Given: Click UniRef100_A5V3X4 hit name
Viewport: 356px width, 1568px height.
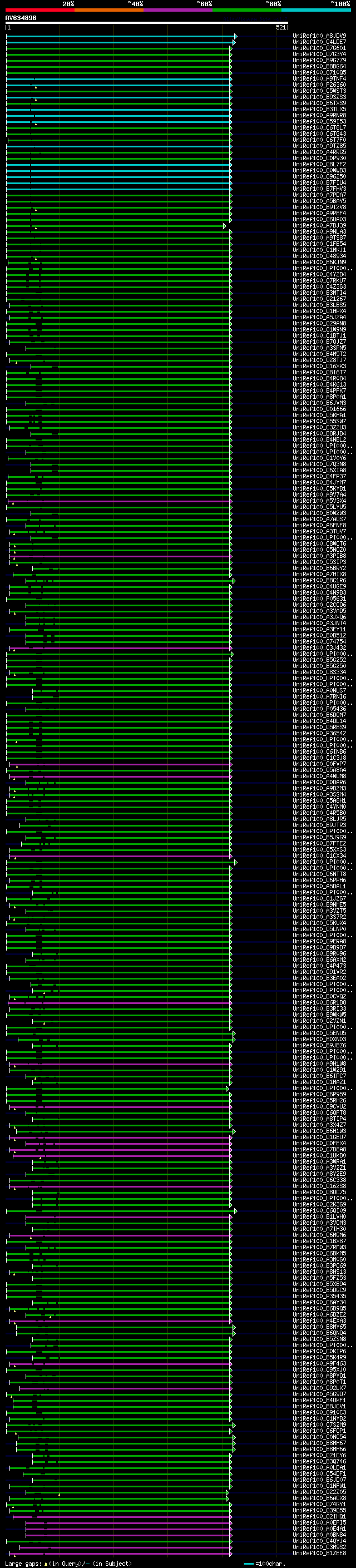Looking at the screenshot, I should [319, 501].
